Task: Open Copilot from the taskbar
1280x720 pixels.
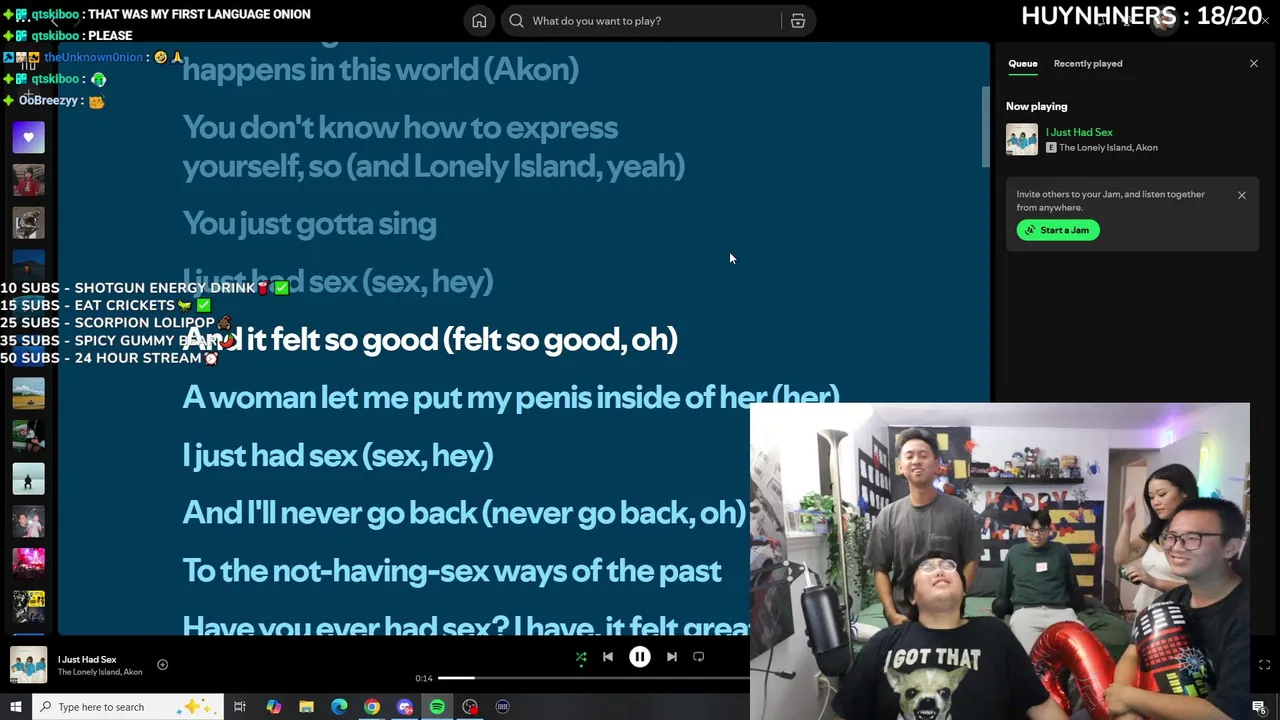Action: [x=273, y=707]
